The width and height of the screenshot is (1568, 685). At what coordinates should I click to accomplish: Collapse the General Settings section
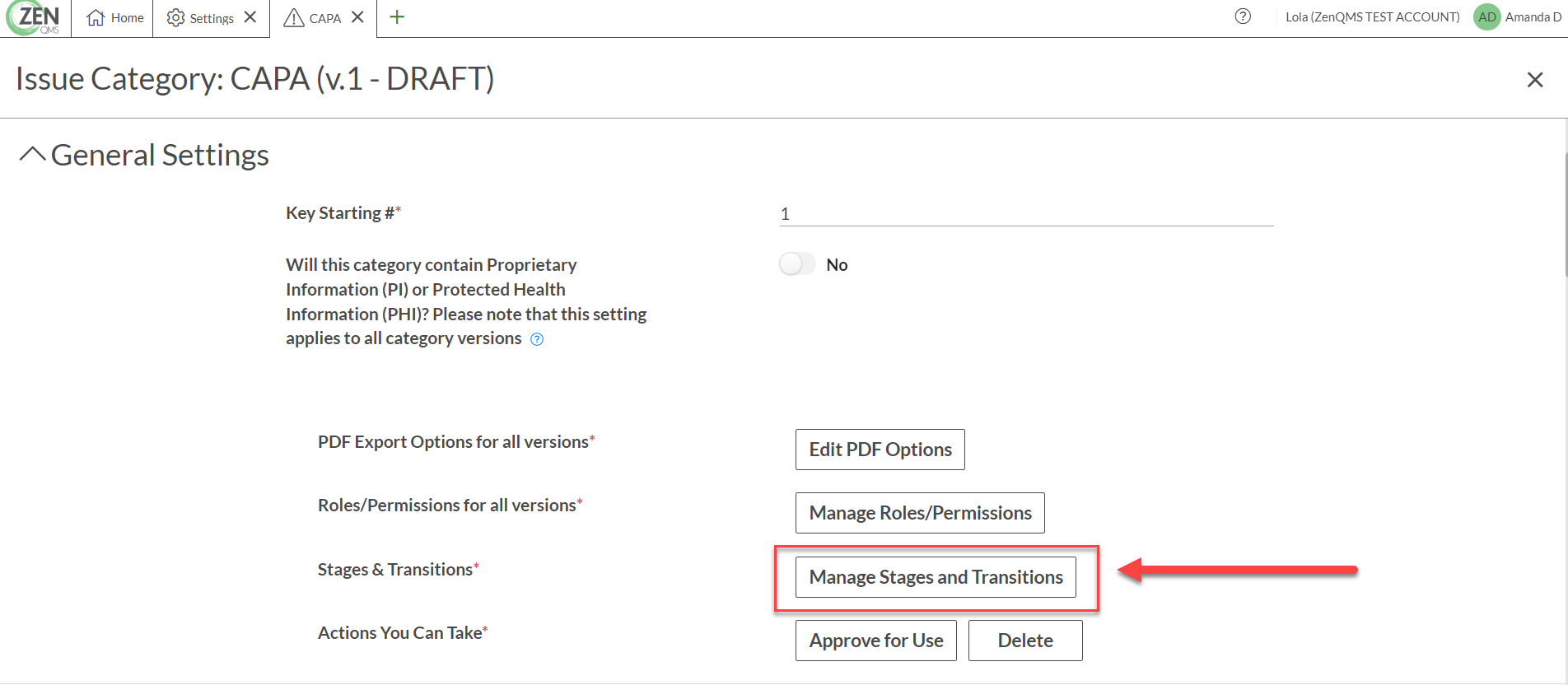coord(32,155)
